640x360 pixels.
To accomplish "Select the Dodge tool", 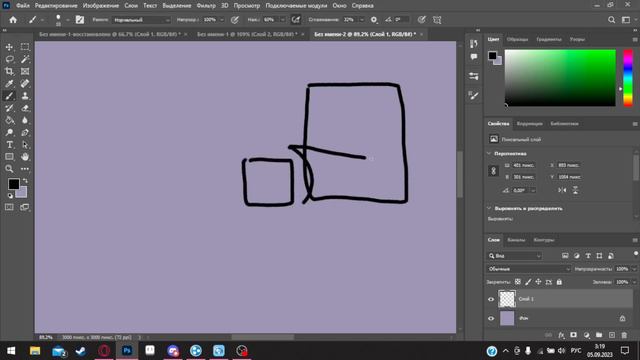I will (x=9, y=133).
